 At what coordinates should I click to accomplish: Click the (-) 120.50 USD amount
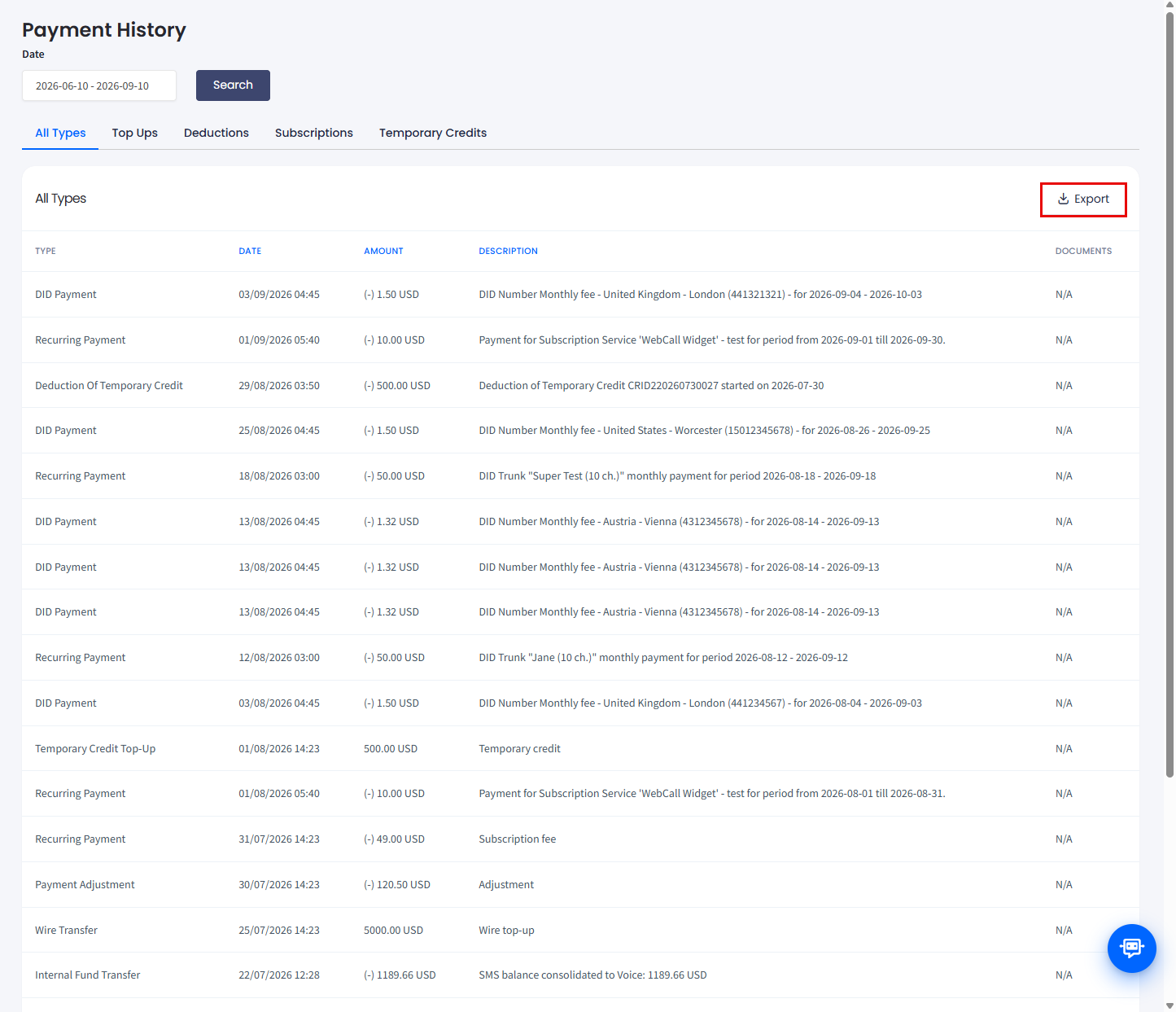(x=397, y=885)
